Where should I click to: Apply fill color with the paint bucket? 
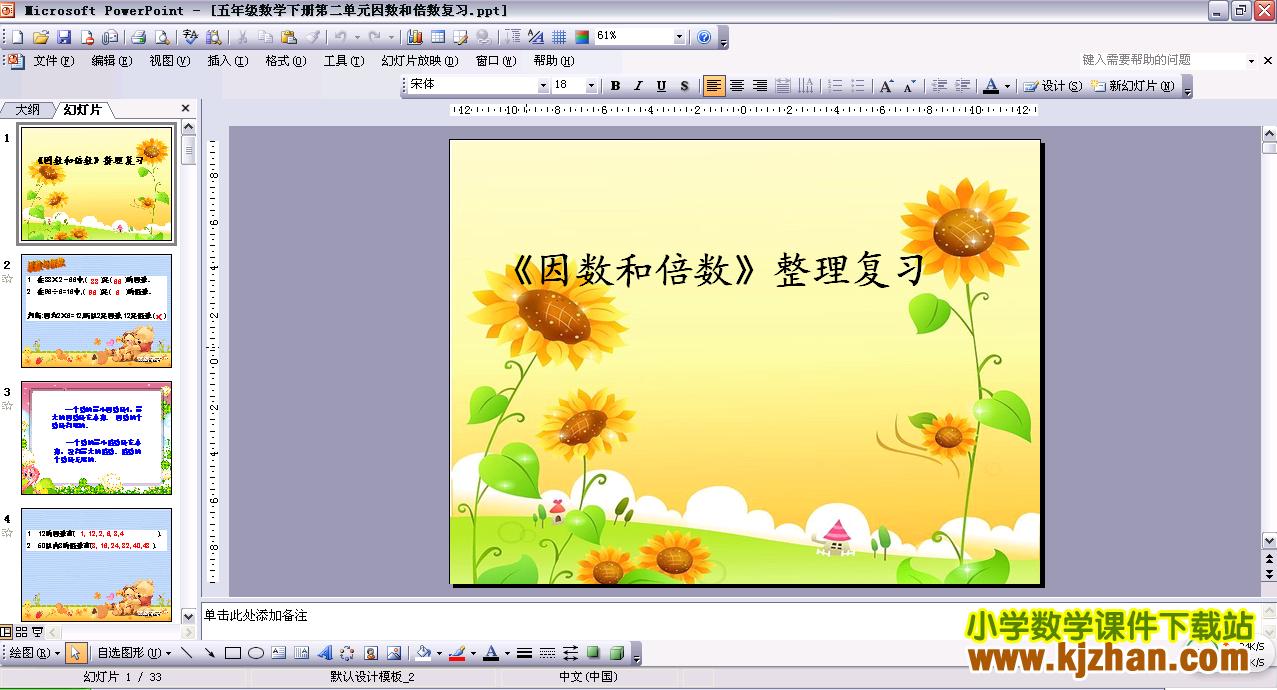coord(422,652)
